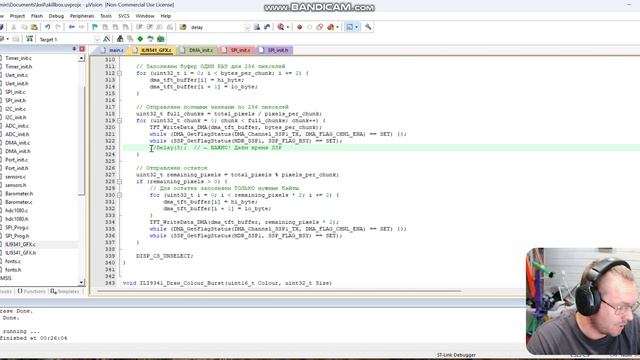The image size is (640, 360).
Task: Collapse the chunk loop fold at line 319
Action: (119, 121)
